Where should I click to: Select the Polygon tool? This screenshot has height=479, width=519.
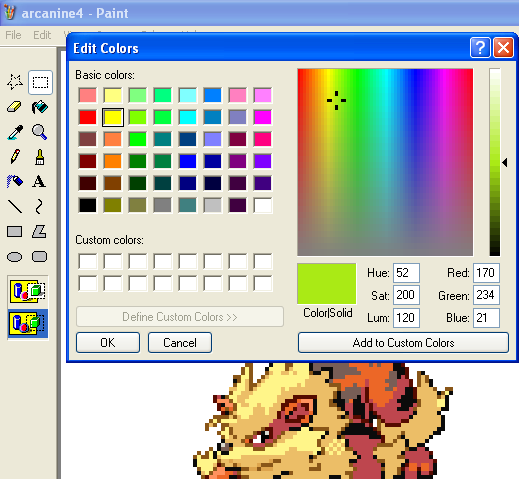[39, 232]
